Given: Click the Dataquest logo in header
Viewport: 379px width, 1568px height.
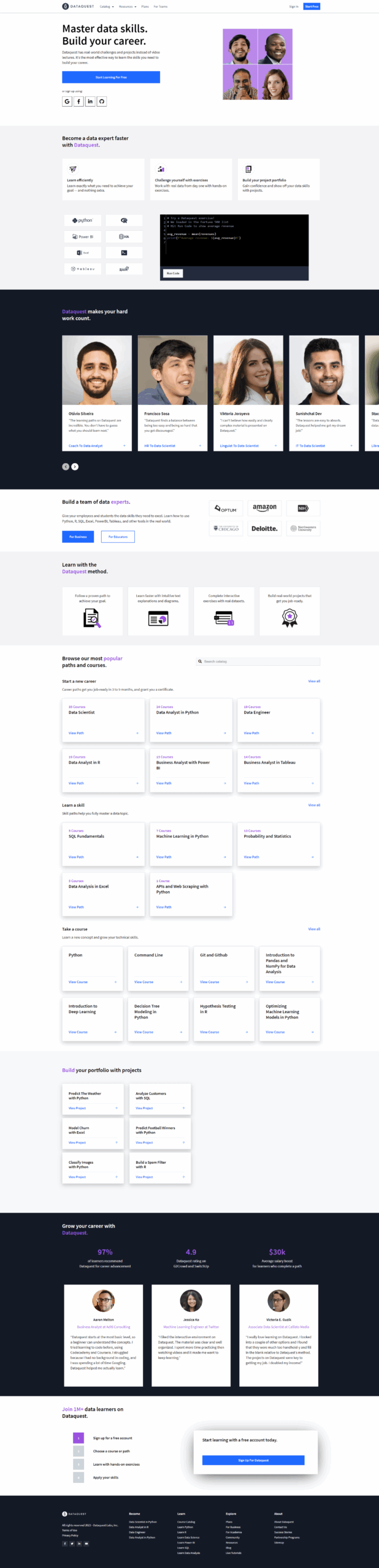Looking at the screenshot, I should (78, 6).
